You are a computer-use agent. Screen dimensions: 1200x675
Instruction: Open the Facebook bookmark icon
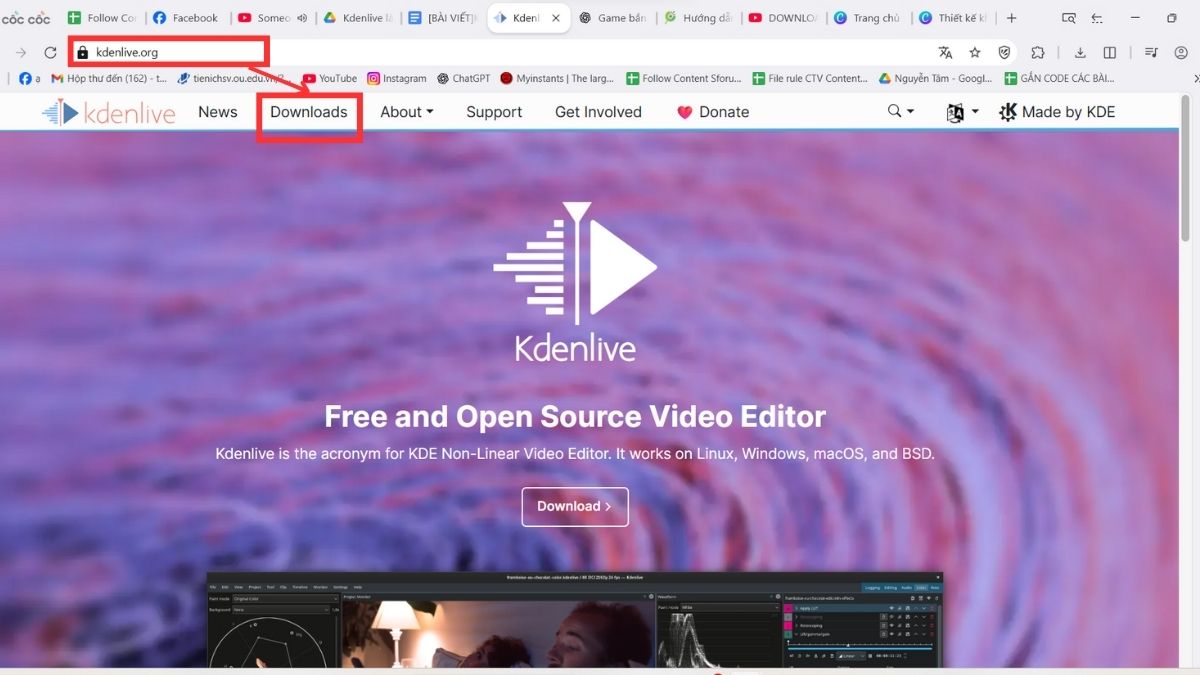point(25,78)
